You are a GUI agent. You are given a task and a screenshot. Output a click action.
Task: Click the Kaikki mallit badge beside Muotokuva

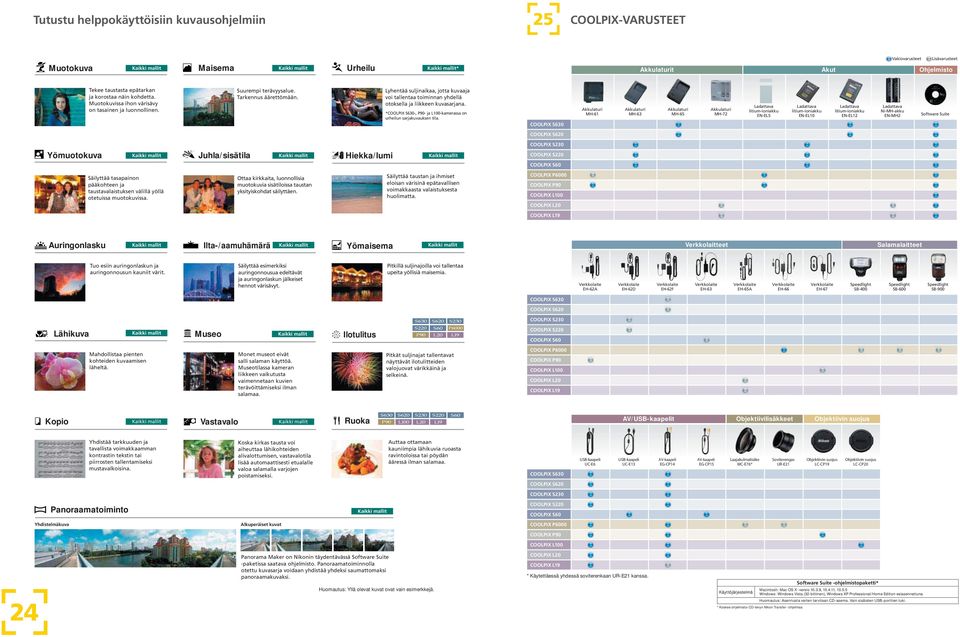coord(146,68)
